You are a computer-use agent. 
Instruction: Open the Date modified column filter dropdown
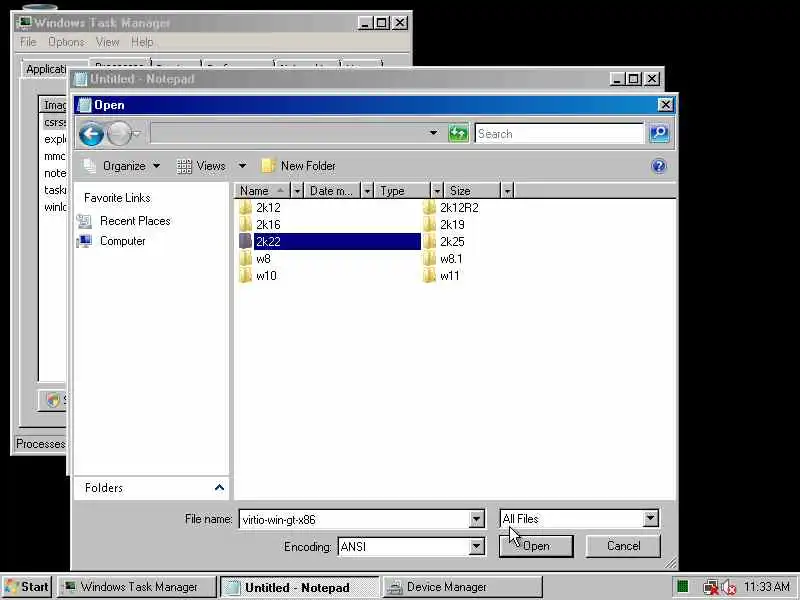click(x=367, y=191)
